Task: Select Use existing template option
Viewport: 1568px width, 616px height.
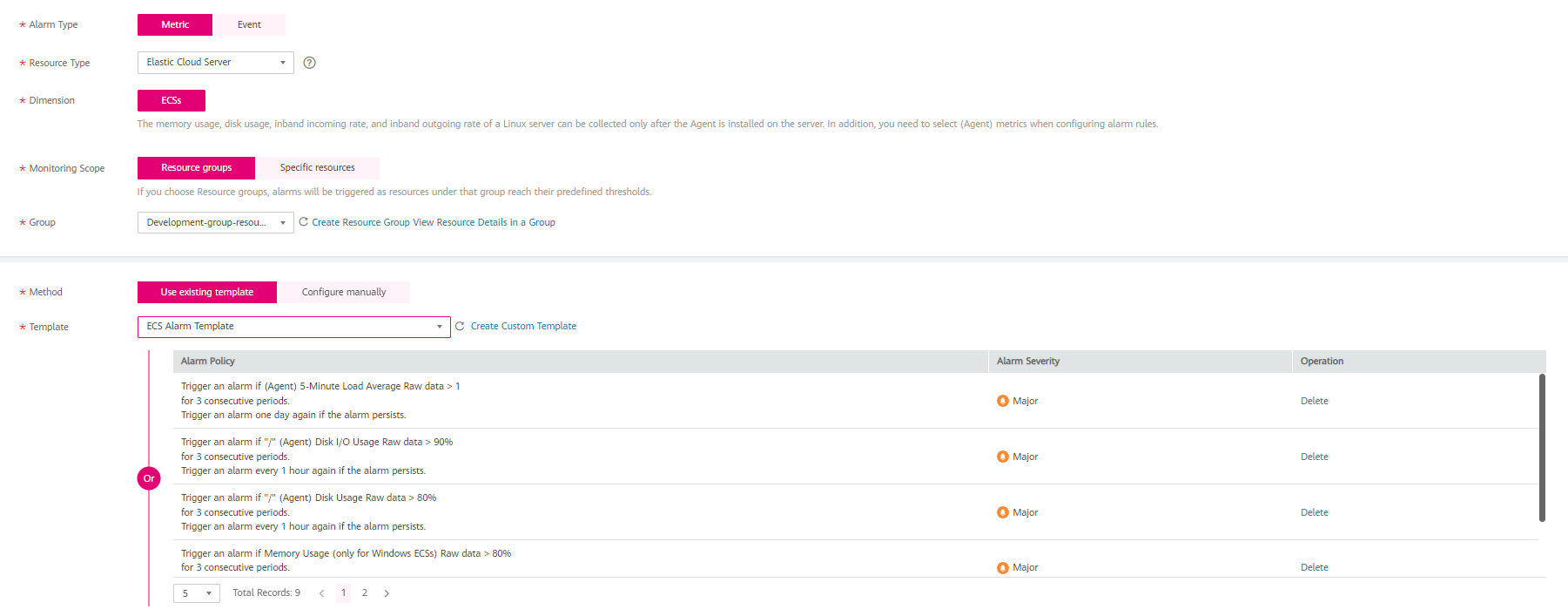Action: click(x=206, y=293)
